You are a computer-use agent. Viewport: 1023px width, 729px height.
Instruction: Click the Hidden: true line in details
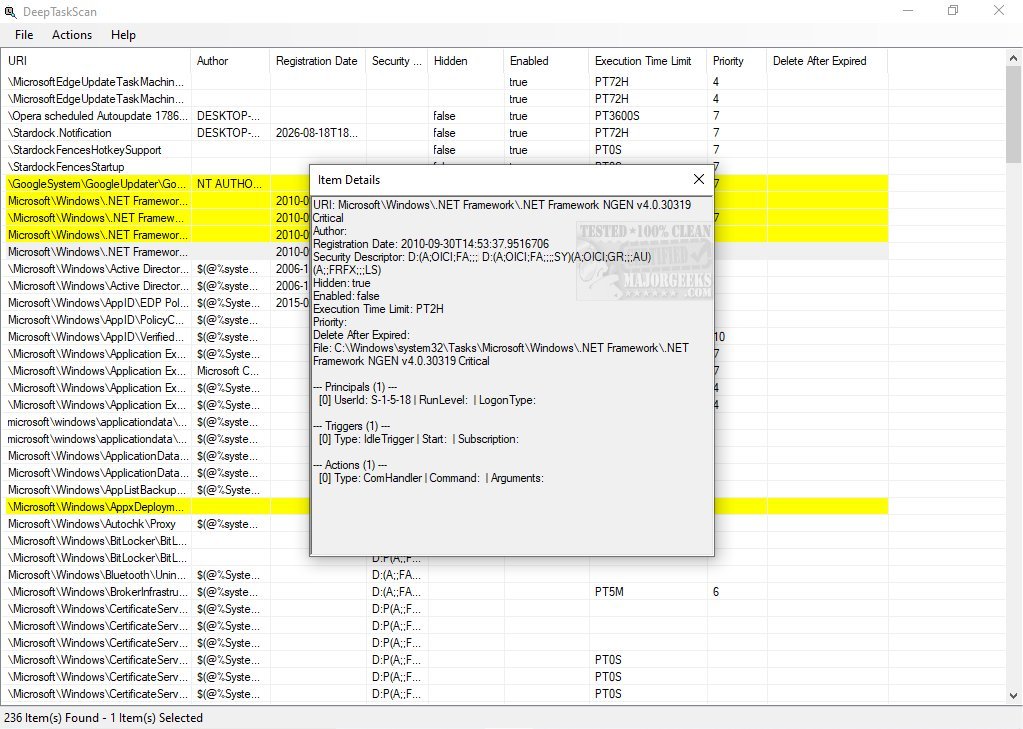pyautogui.click(x=342, y=283)
